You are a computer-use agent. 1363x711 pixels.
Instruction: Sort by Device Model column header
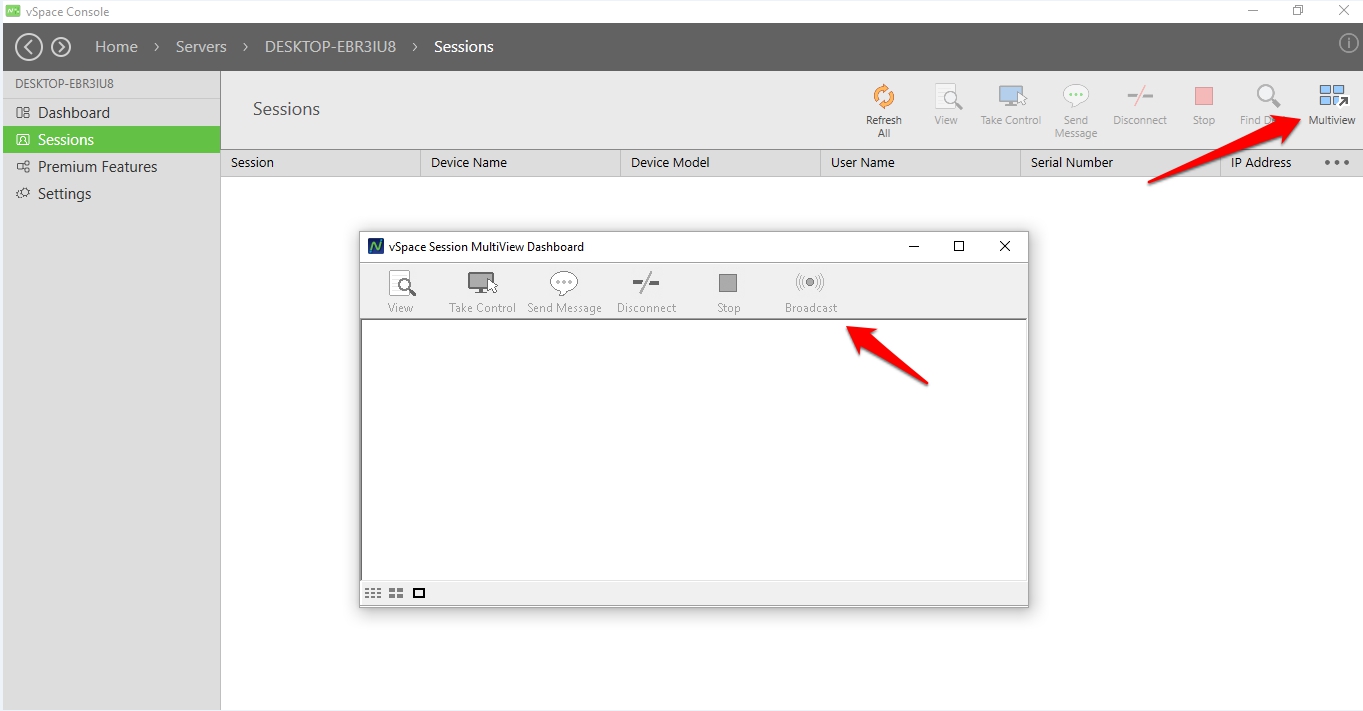coord(720,163)
